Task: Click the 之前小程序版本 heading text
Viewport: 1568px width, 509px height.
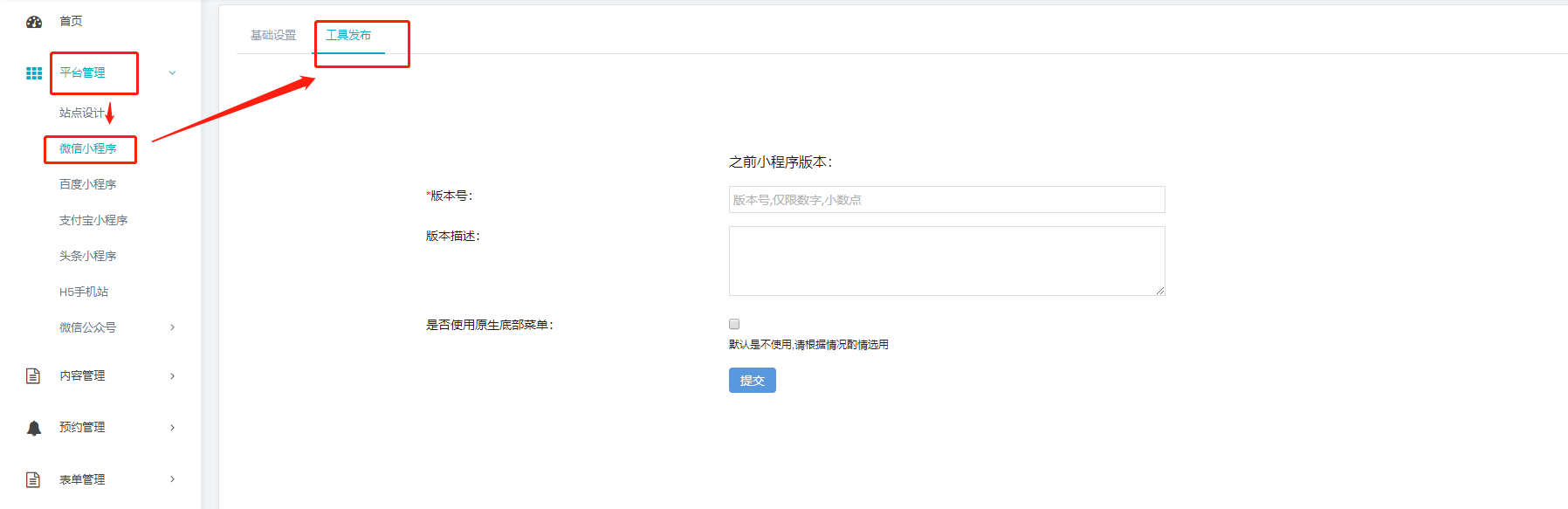Action: [781, 162]
